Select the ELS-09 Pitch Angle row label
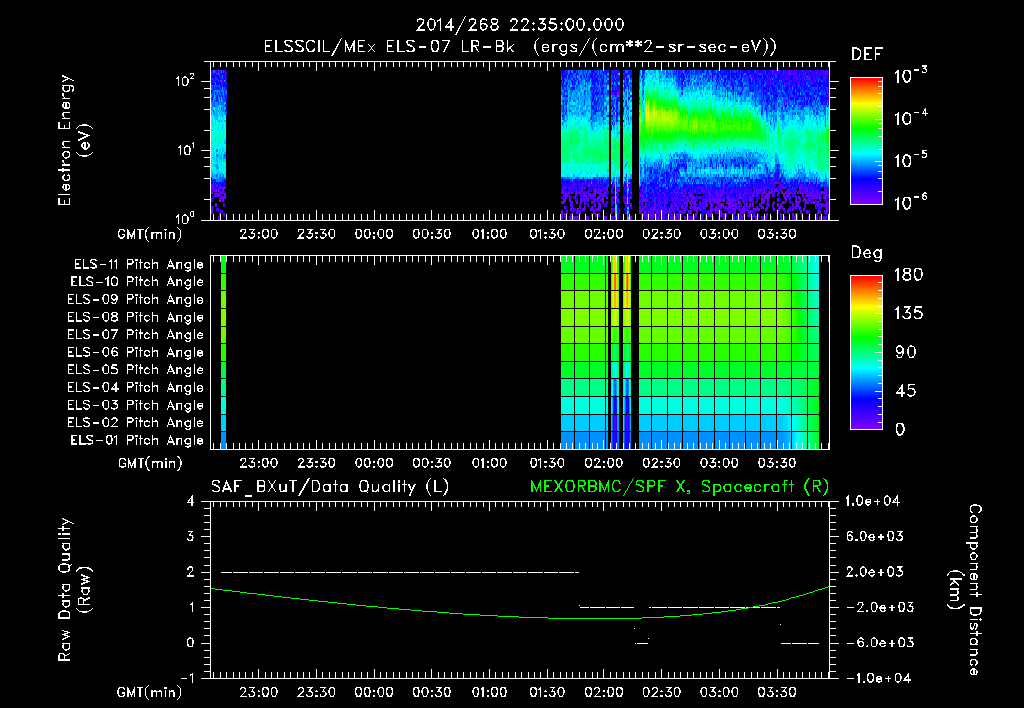The width and height of the screenshot is (1024, 708). coord(136,300)
